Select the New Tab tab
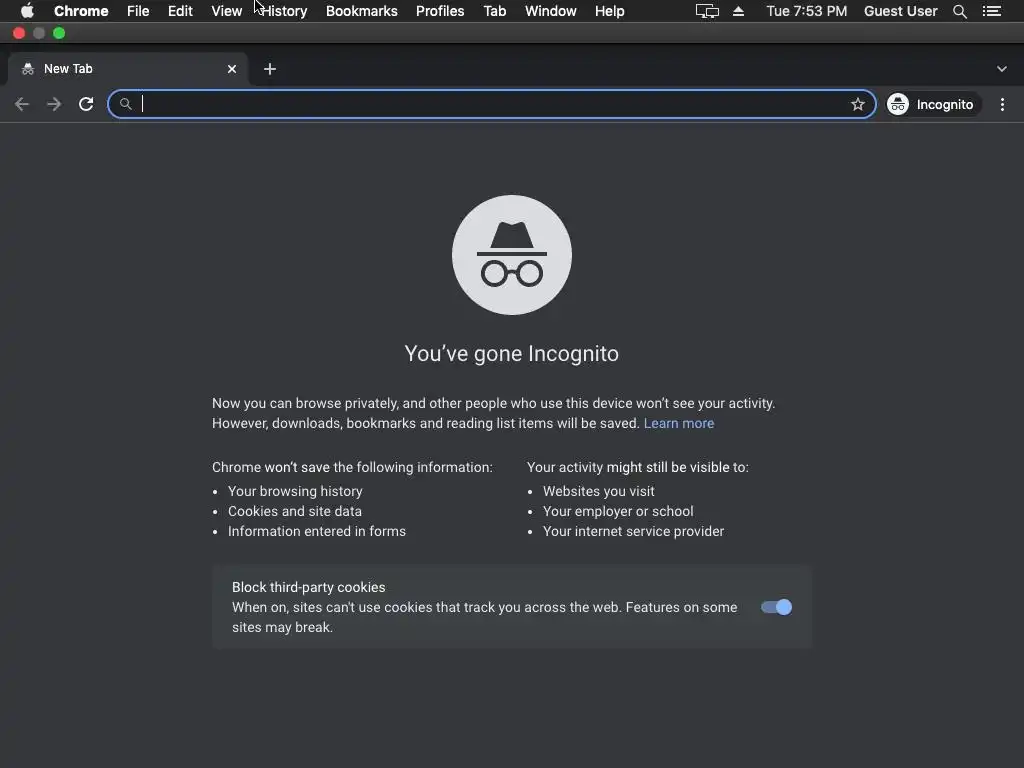Screen dimensions: 1024x768 click(x=128, y=69)
